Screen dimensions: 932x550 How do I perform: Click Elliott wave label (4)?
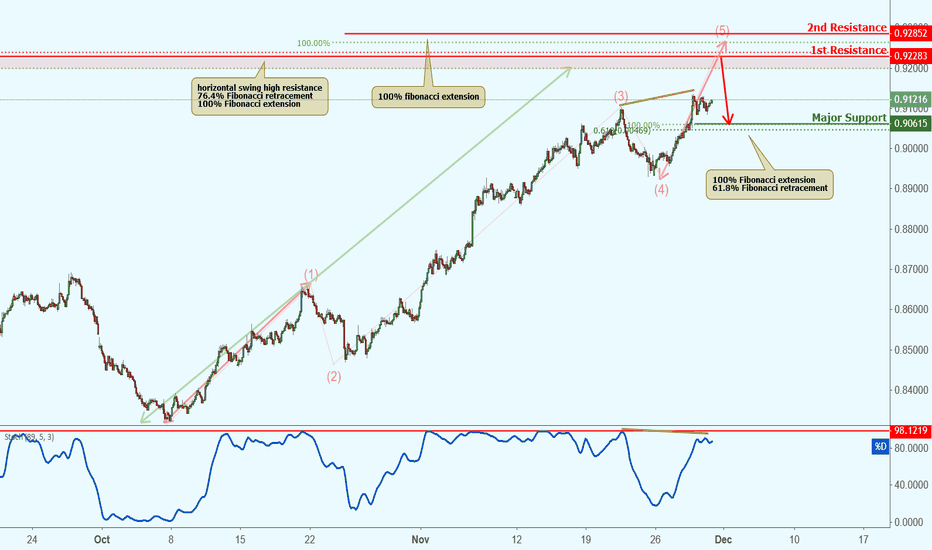[x=662, y=190]
